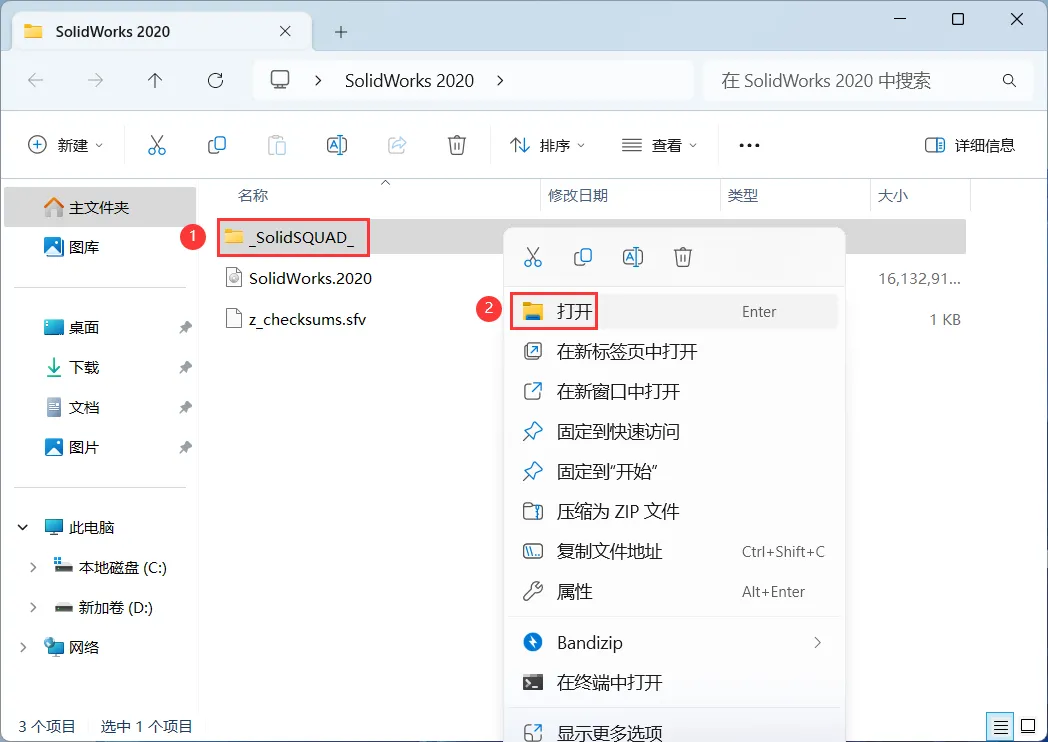The width and height of the screenshot is (1048, 742).
Task: Click the search magnifier icon
Action: pyautogui.click(x=1009, y=81)
